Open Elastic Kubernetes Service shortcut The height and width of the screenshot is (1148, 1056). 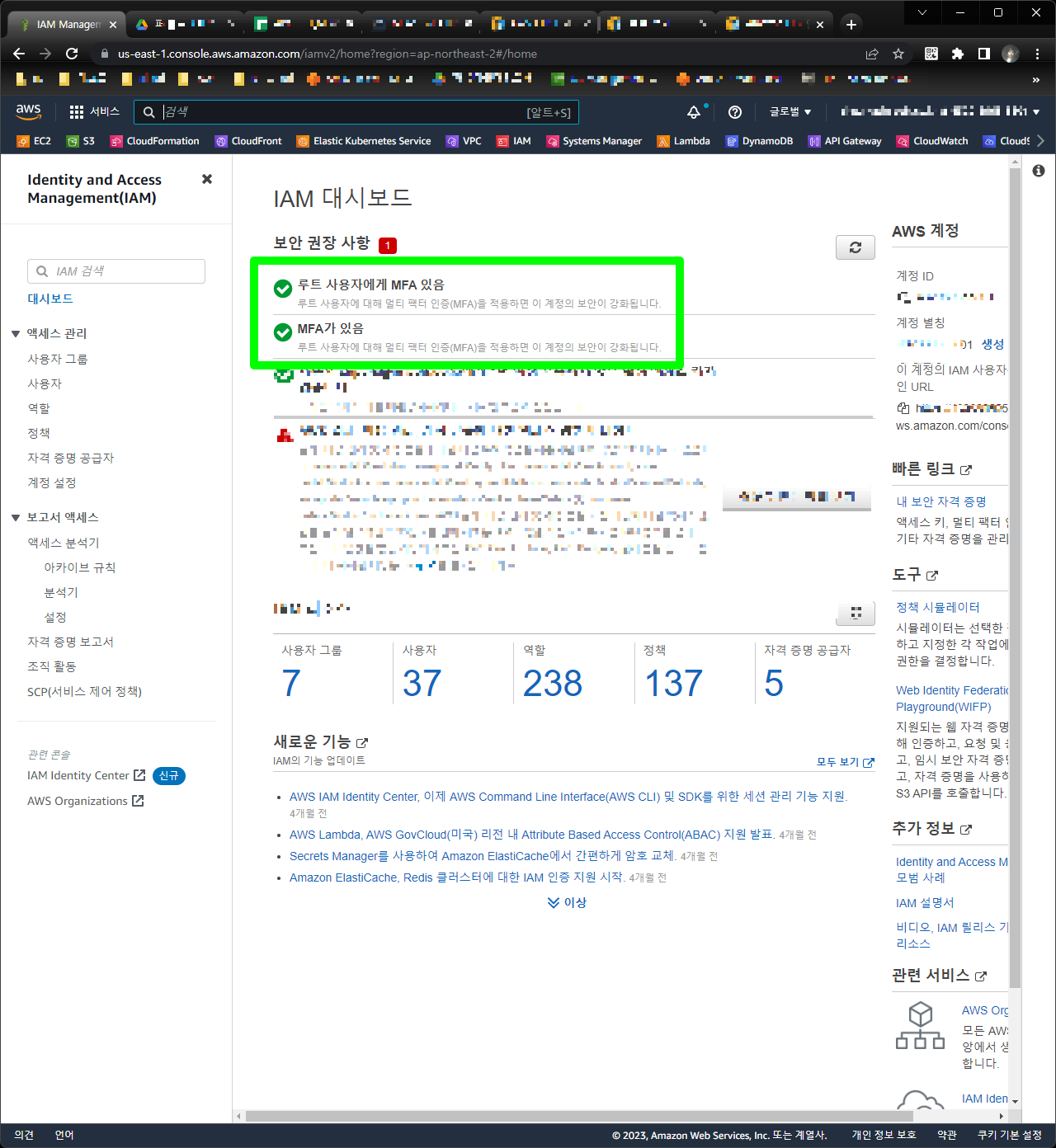pos(364,141)
